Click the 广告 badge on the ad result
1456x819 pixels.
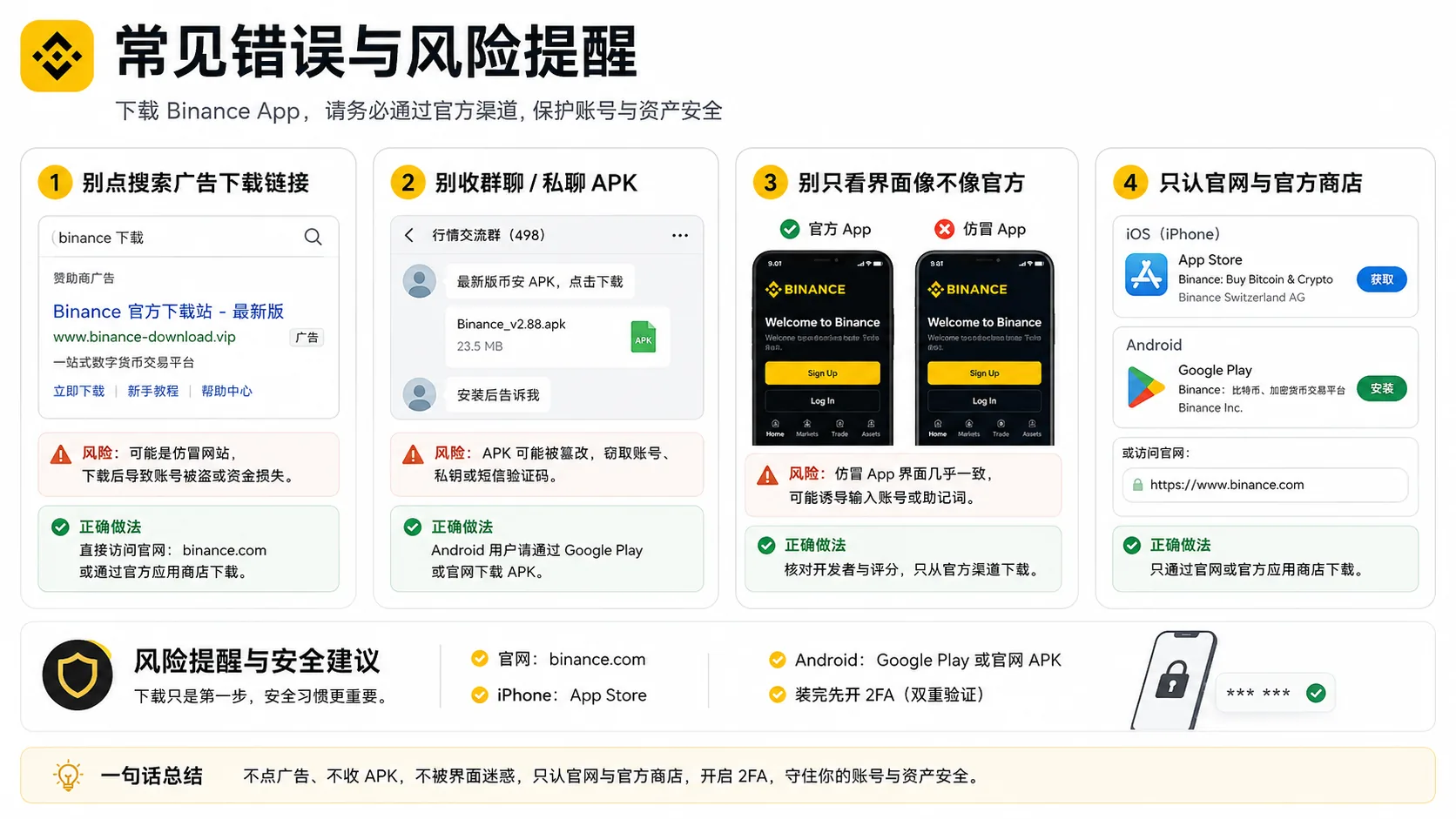pyautogui.click(x=307, y=338)
